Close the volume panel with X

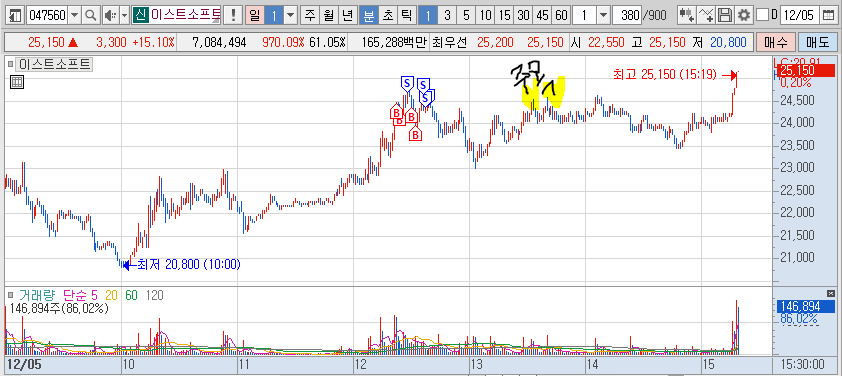click(x=831, y=293)
